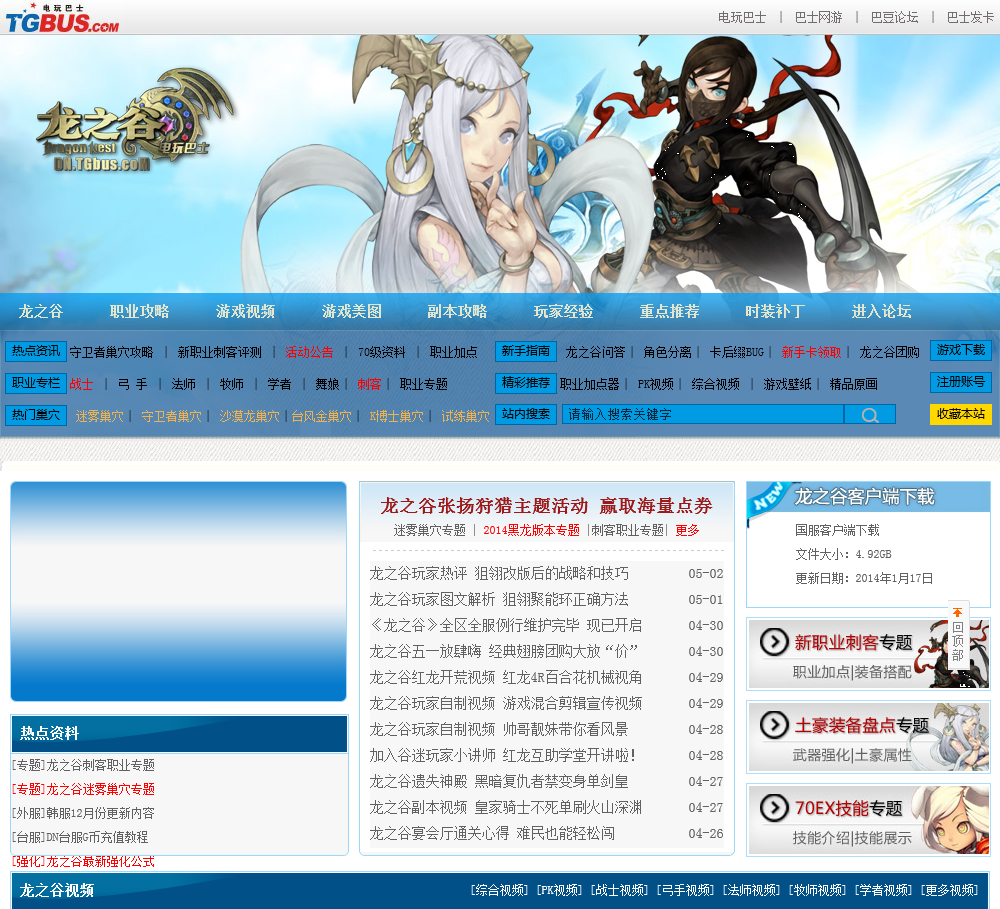Screen dimensions: 1000x909
Task: Open 国服客户端下载 link
Action: pyautogui.click(x=837, y=530)
